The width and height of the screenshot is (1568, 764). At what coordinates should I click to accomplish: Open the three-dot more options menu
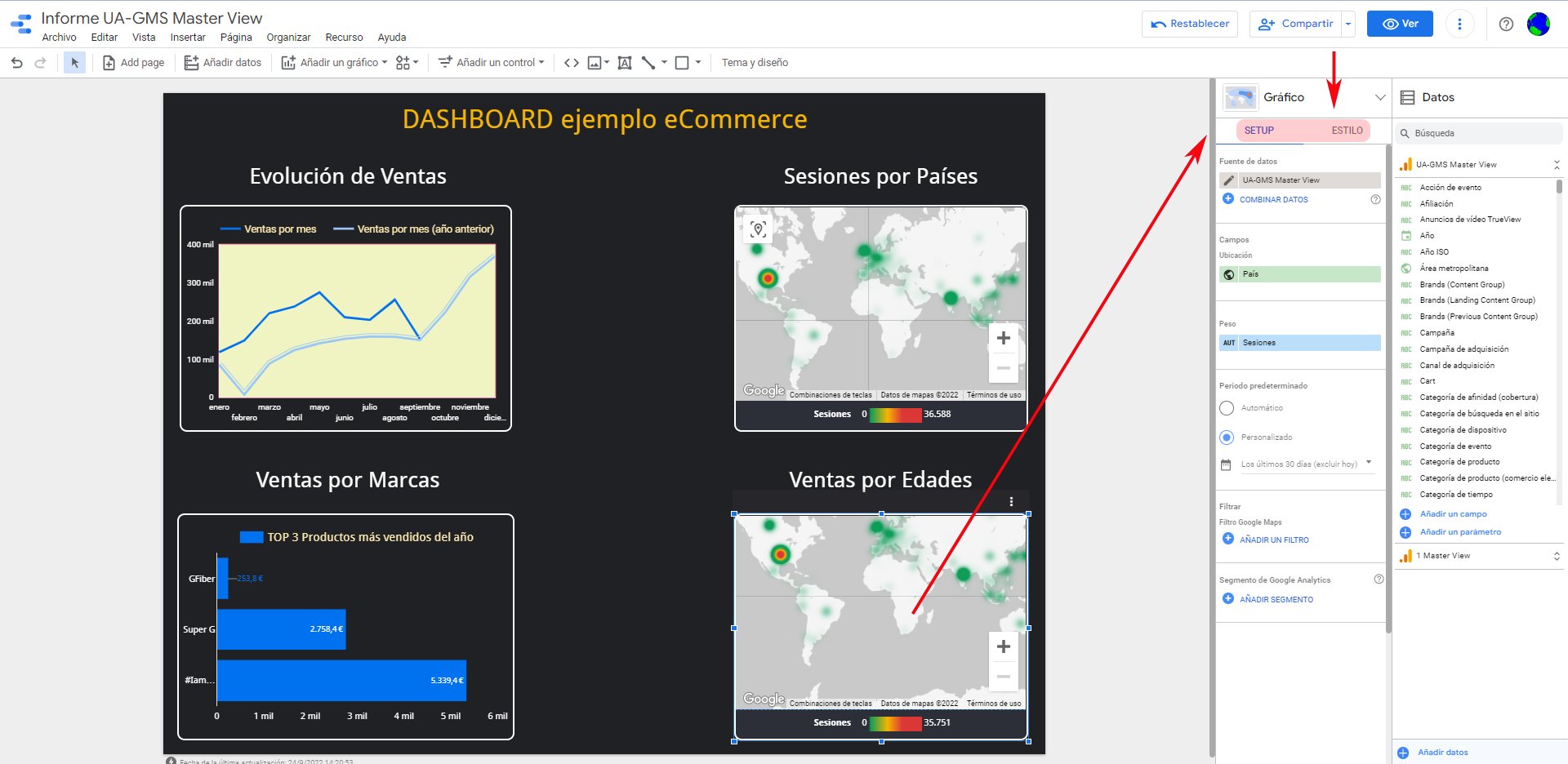[1459, 24]
